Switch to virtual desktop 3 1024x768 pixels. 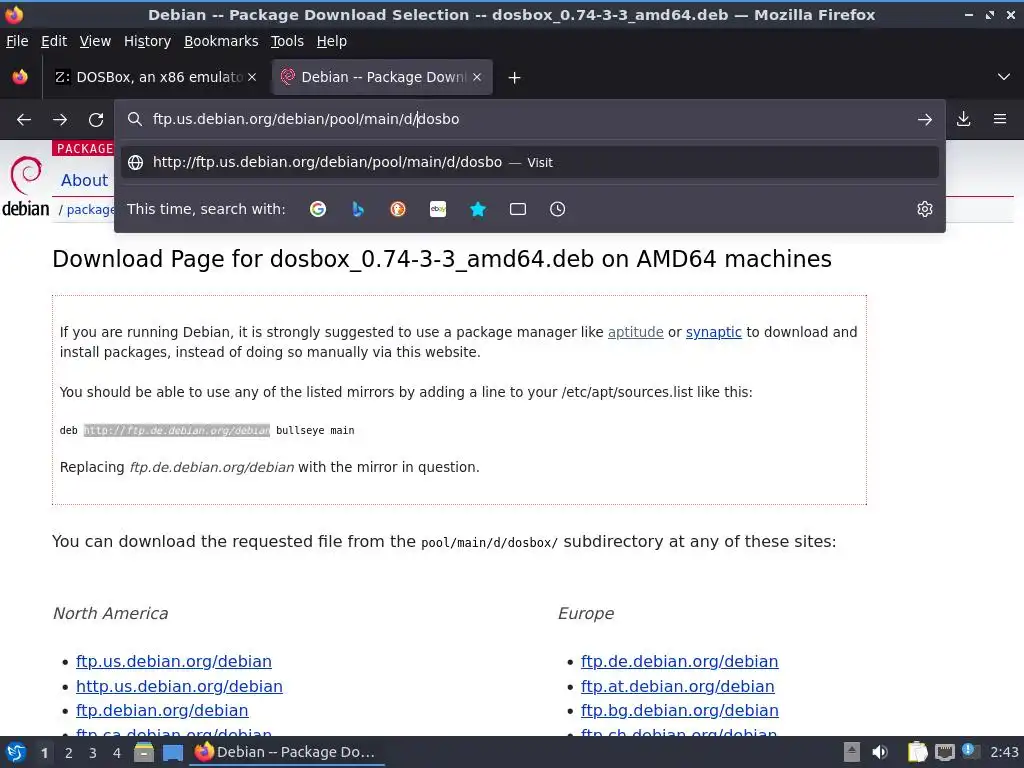click(93, 753)
